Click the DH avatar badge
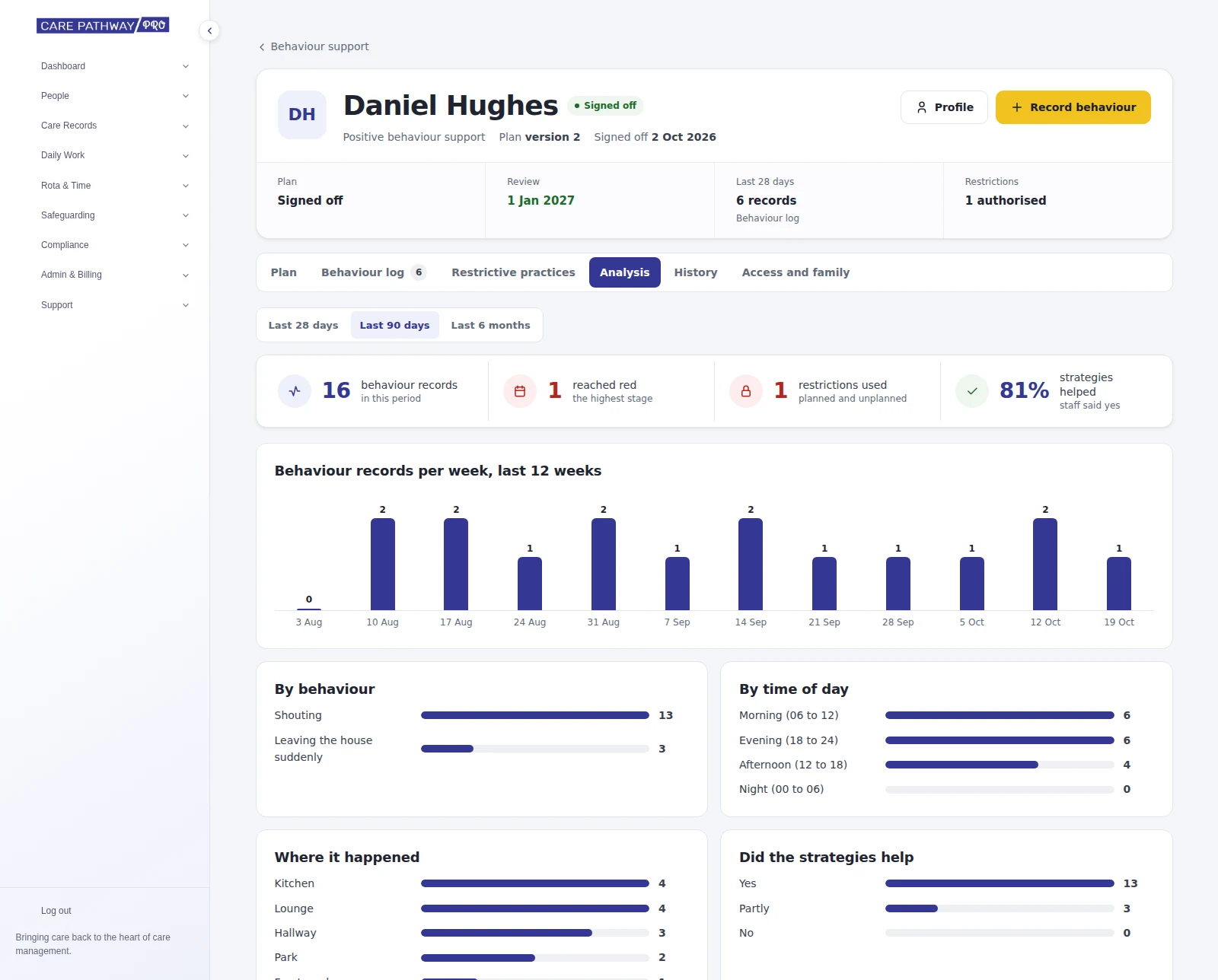Viewport: 1218px width, 980px height. point(302,115)
